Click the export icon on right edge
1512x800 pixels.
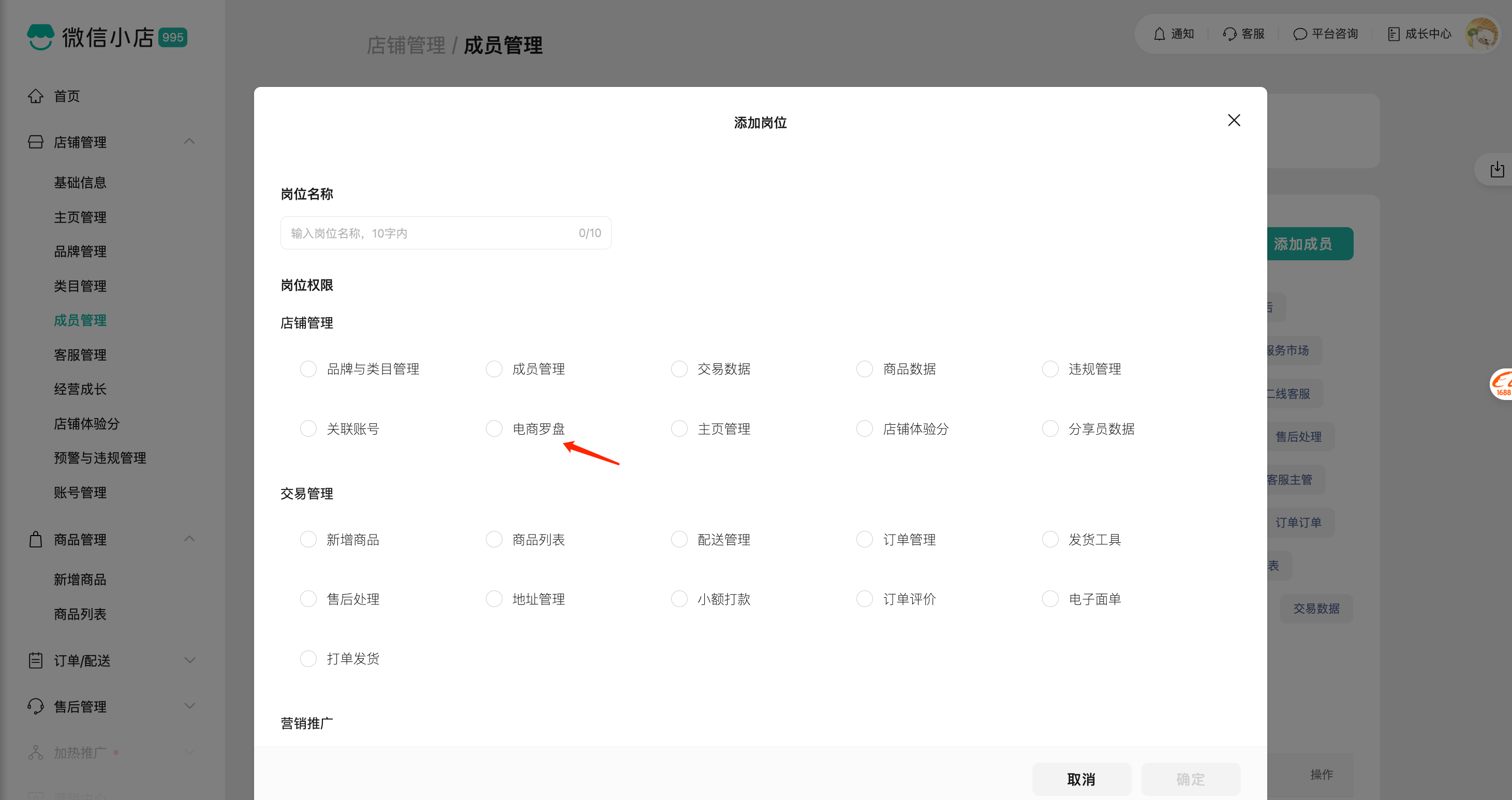pyautogui.click(x=1497, y=170)
